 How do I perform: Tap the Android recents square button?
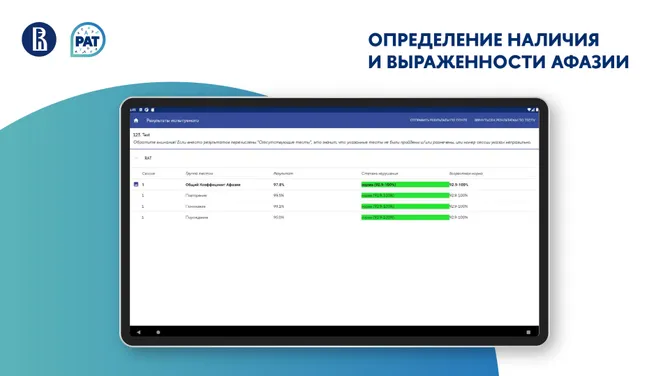528,332
